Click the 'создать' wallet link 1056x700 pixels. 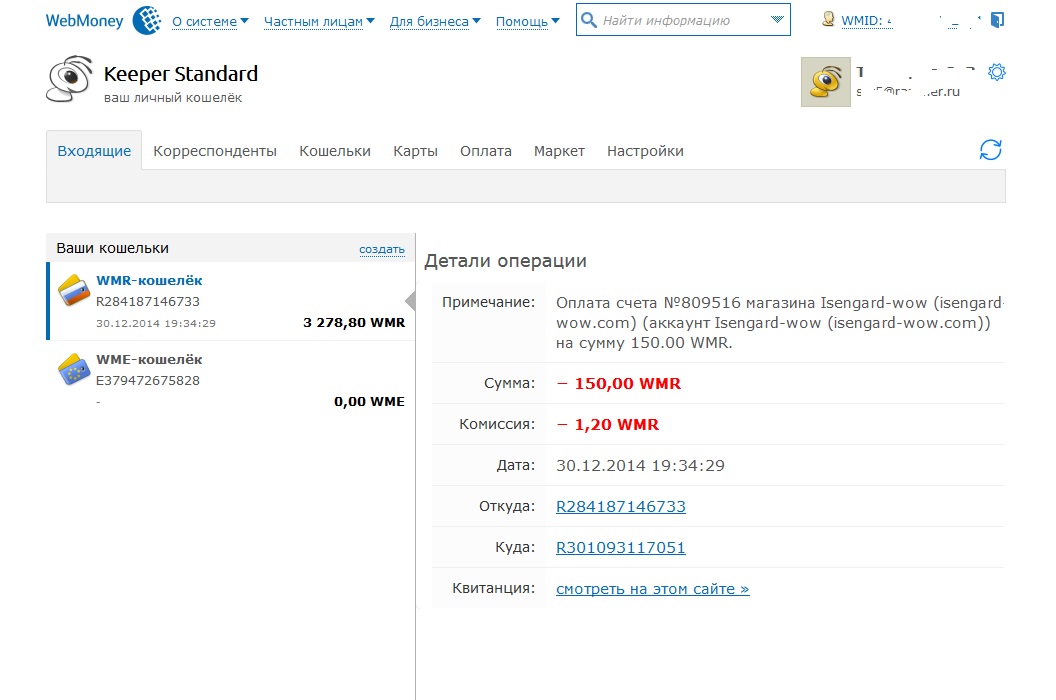pos(382,249)
